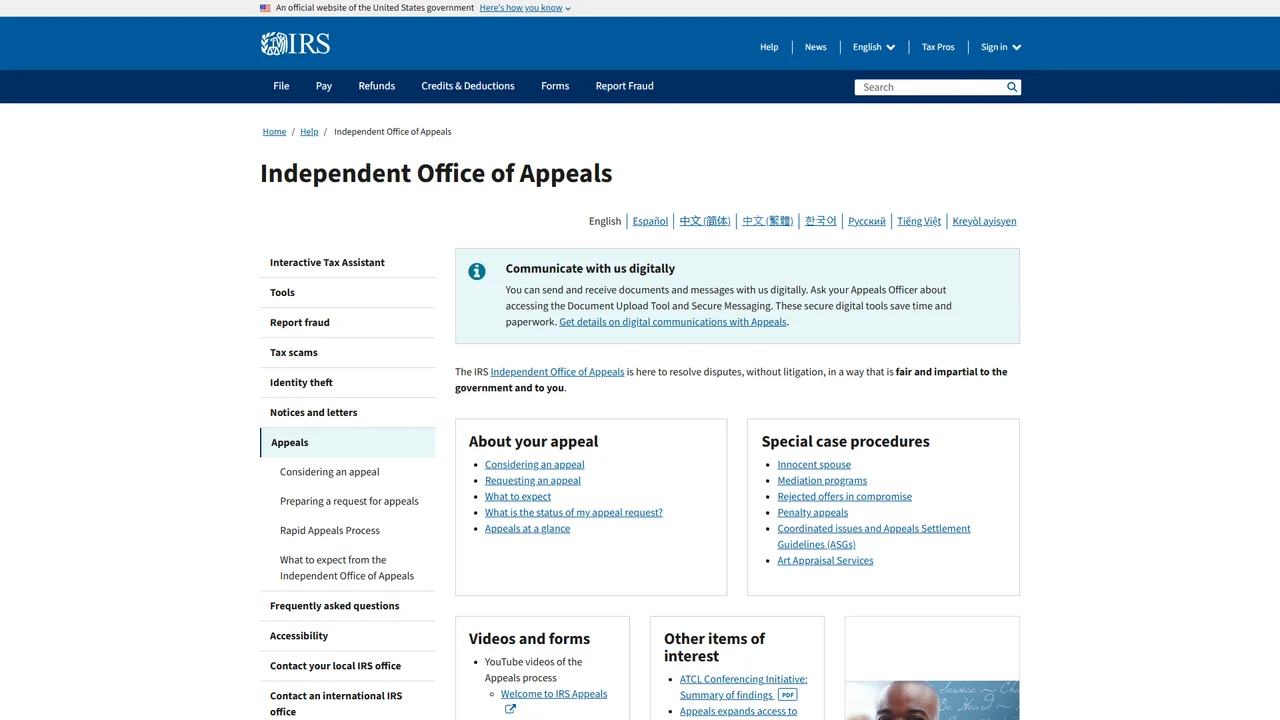Image resolution: width=1280 pixels, height=720 pixels.
Task: Go to Tax Pros
Action: (x=938, y=47)
